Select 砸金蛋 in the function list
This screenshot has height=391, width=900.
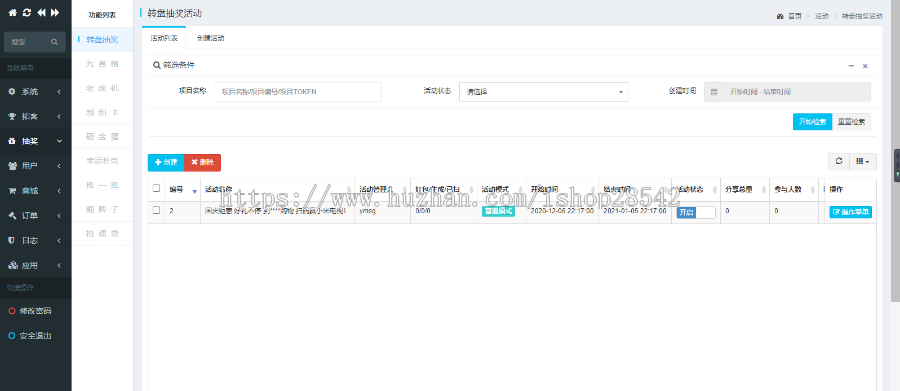pyautogui.click(x=103, y=137)
